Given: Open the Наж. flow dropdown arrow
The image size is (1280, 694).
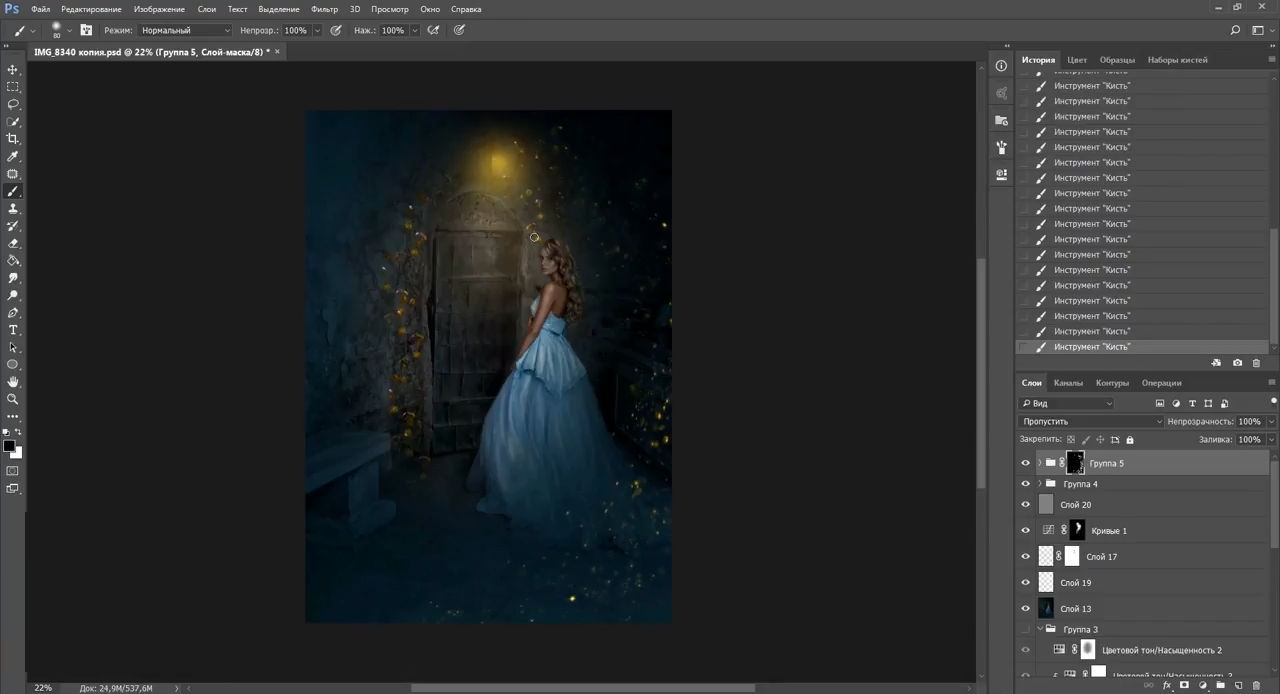Looking at the screenshot, I should (415, 30).
